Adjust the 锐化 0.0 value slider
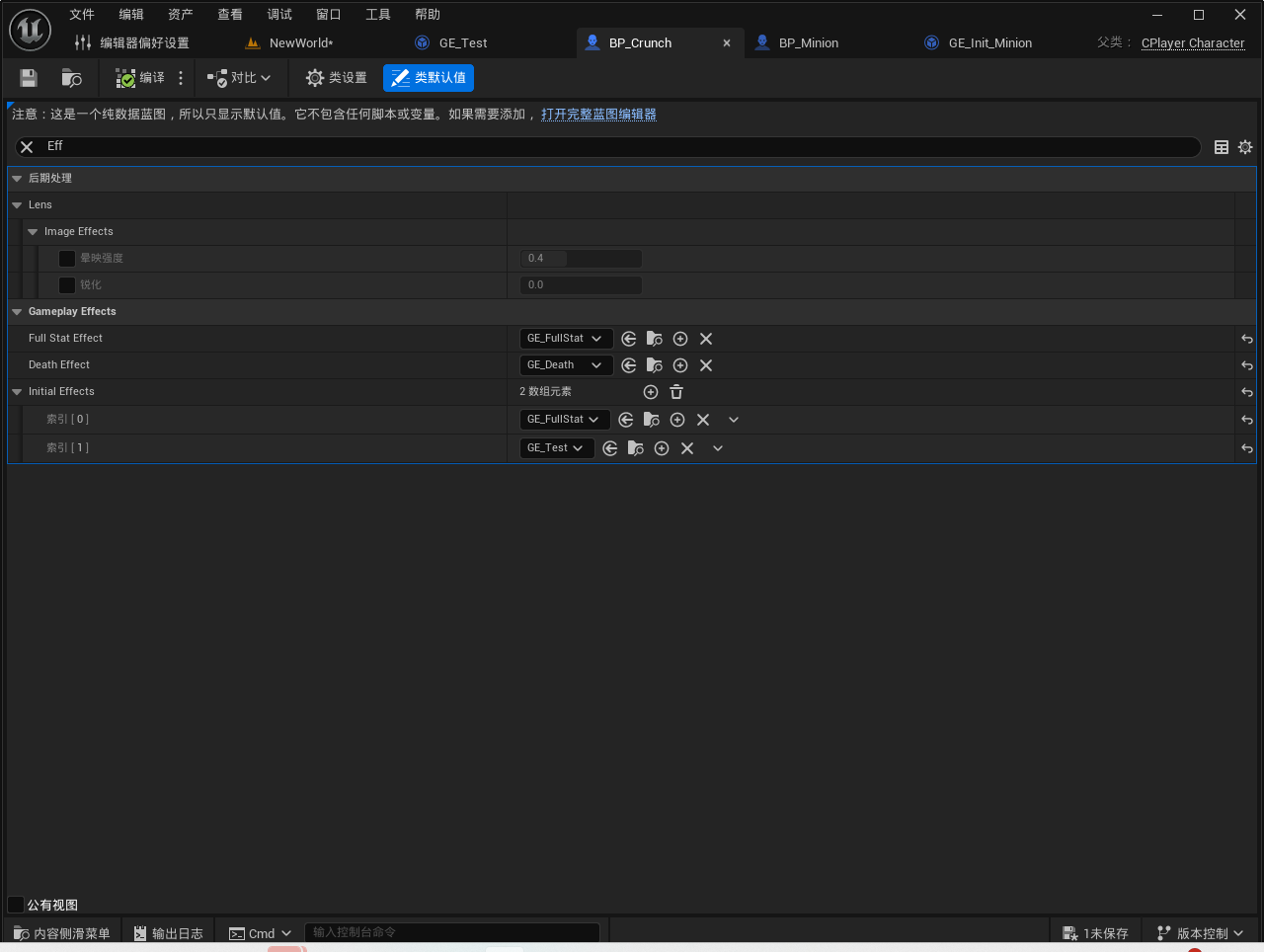The image size is (1264, 952). tap(581, 285)
